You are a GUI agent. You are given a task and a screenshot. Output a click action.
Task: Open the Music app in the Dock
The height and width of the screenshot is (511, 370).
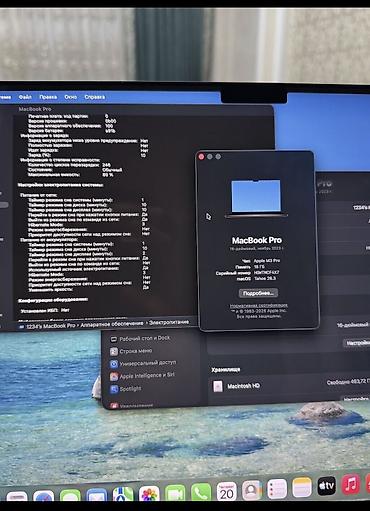click(x=351, y=484)
